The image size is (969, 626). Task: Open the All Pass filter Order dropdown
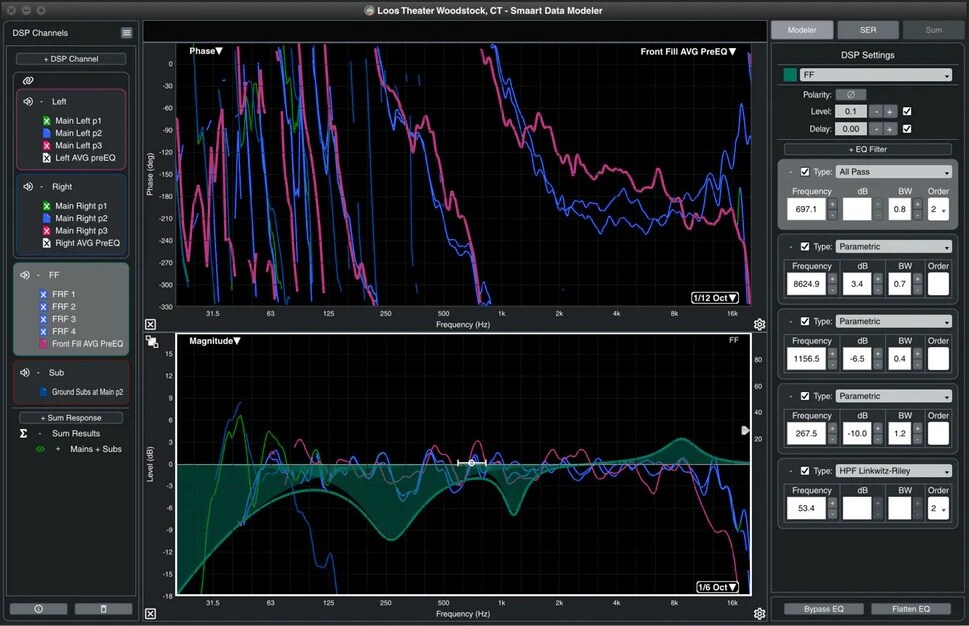(938, 209)
